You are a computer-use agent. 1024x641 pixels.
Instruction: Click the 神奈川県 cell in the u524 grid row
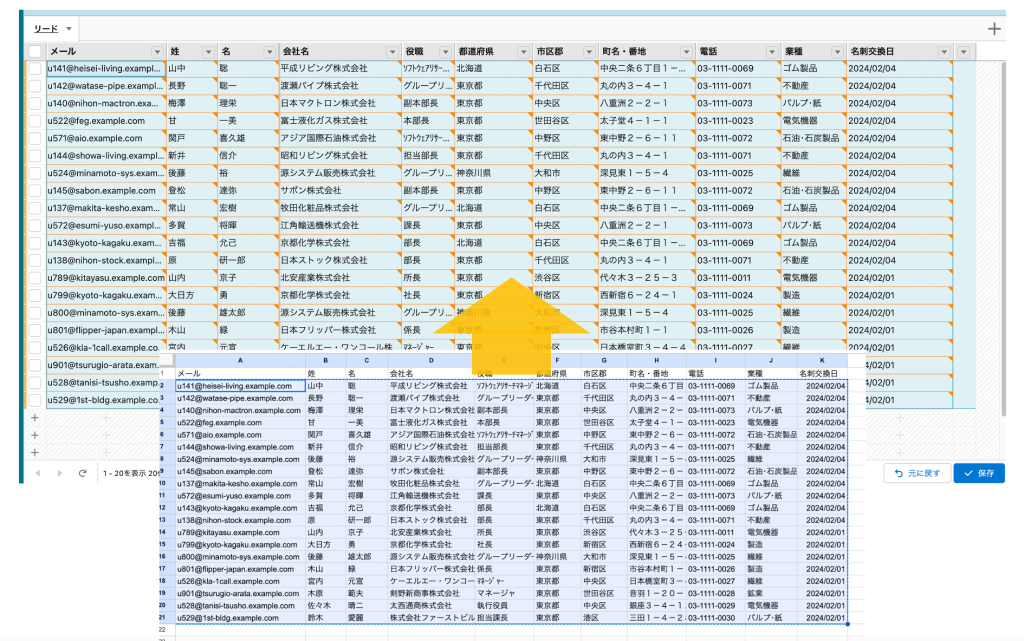pos(493,173)
